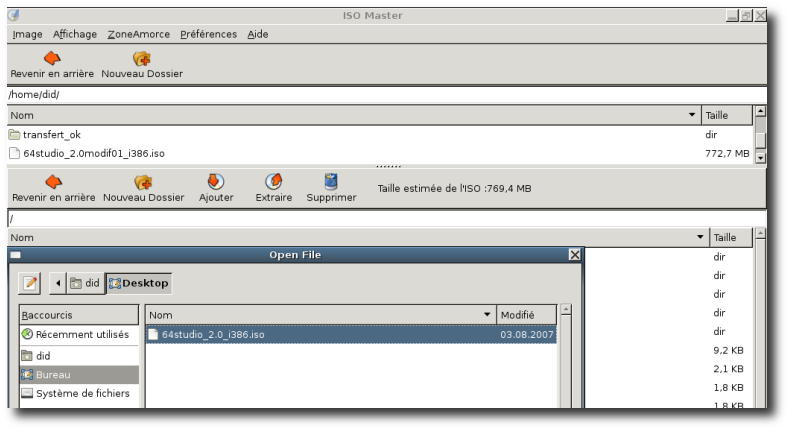This screenshot has width=790, height=431.
Task: Select the Bureau shortcut
Action: coord(79,375)
